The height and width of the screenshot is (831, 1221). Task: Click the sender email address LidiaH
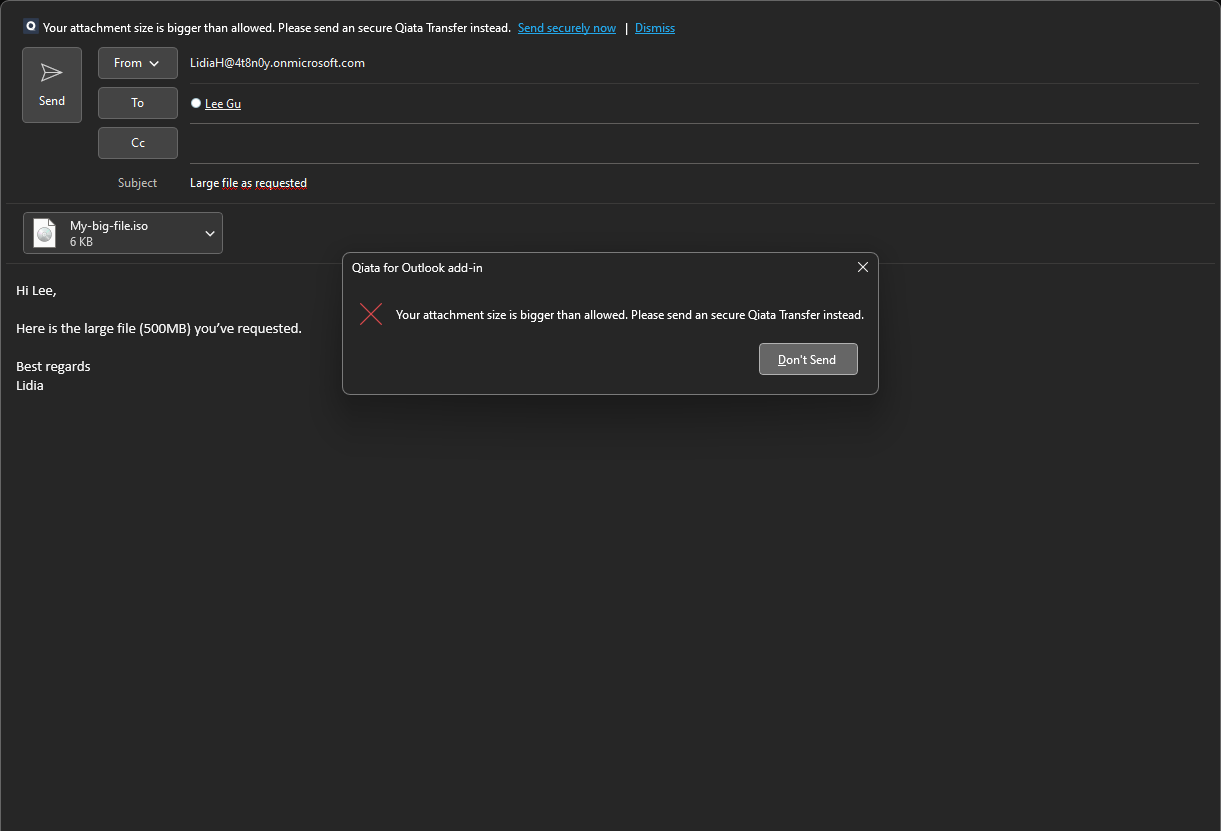pyautogui.click(x=277, y=63)
